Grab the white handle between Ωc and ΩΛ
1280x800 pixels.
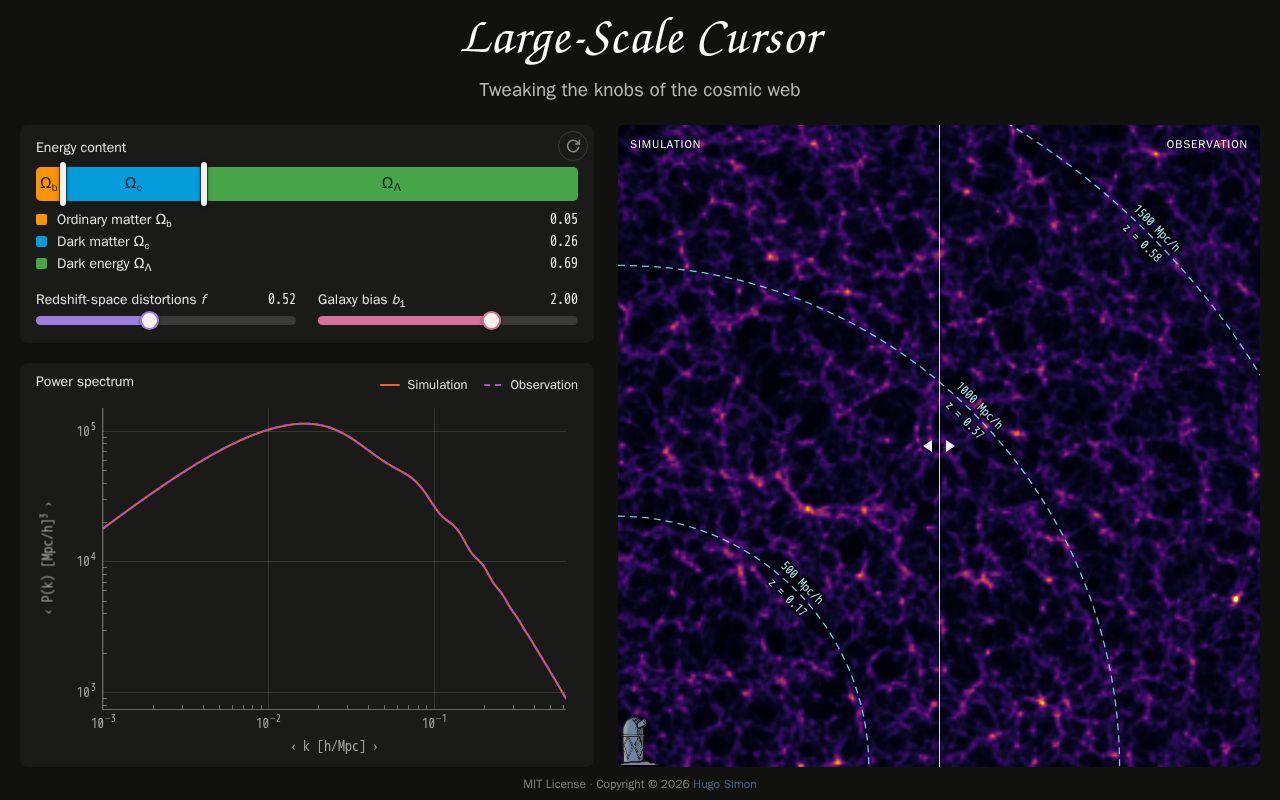[204, 184]
